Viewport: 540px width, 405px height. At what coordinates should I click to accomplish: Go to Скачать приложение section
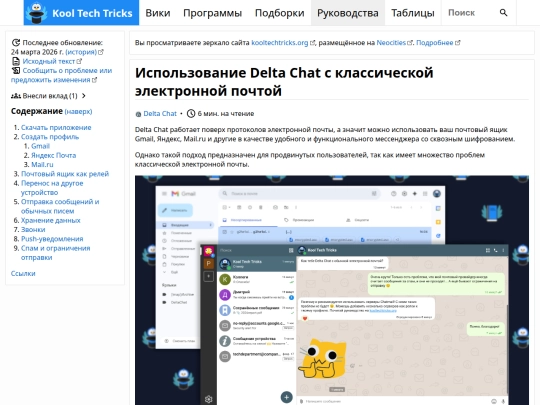point(56,127)
